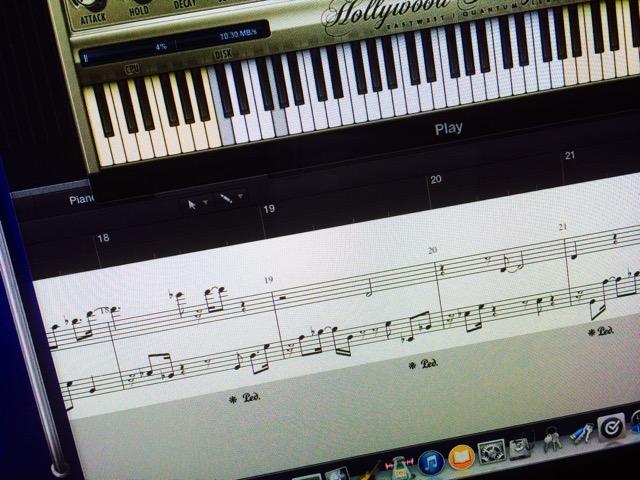Viewport: 640px width, 480px height.
Task: Select measure number 20 printed in the score
Action: pos(433,251)
